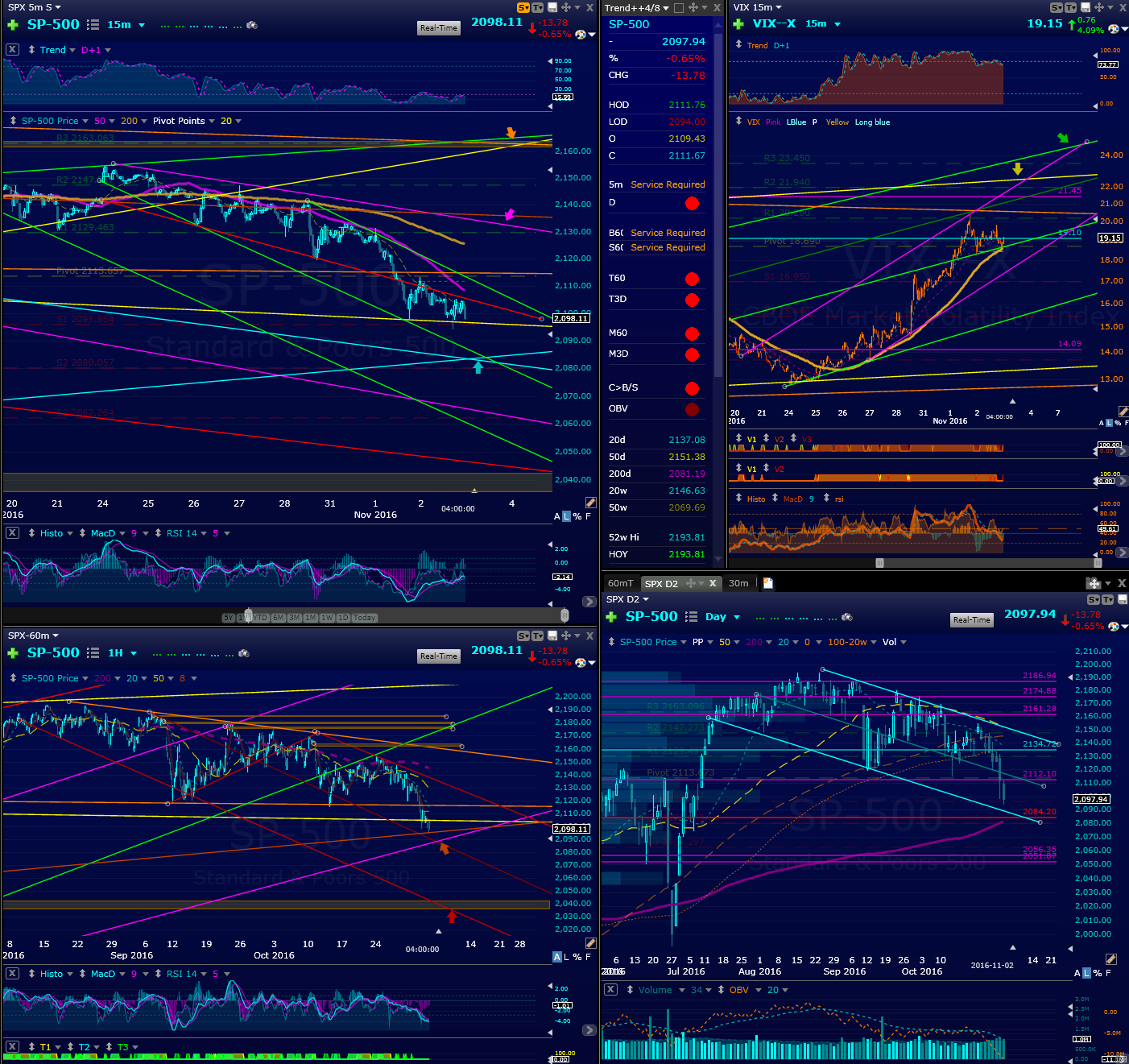The width and height of the screenshot is (1129, 1064).
Task: Click the camera snapshot icon on SPX 5m chart
Action: click(x=252, y=25)
